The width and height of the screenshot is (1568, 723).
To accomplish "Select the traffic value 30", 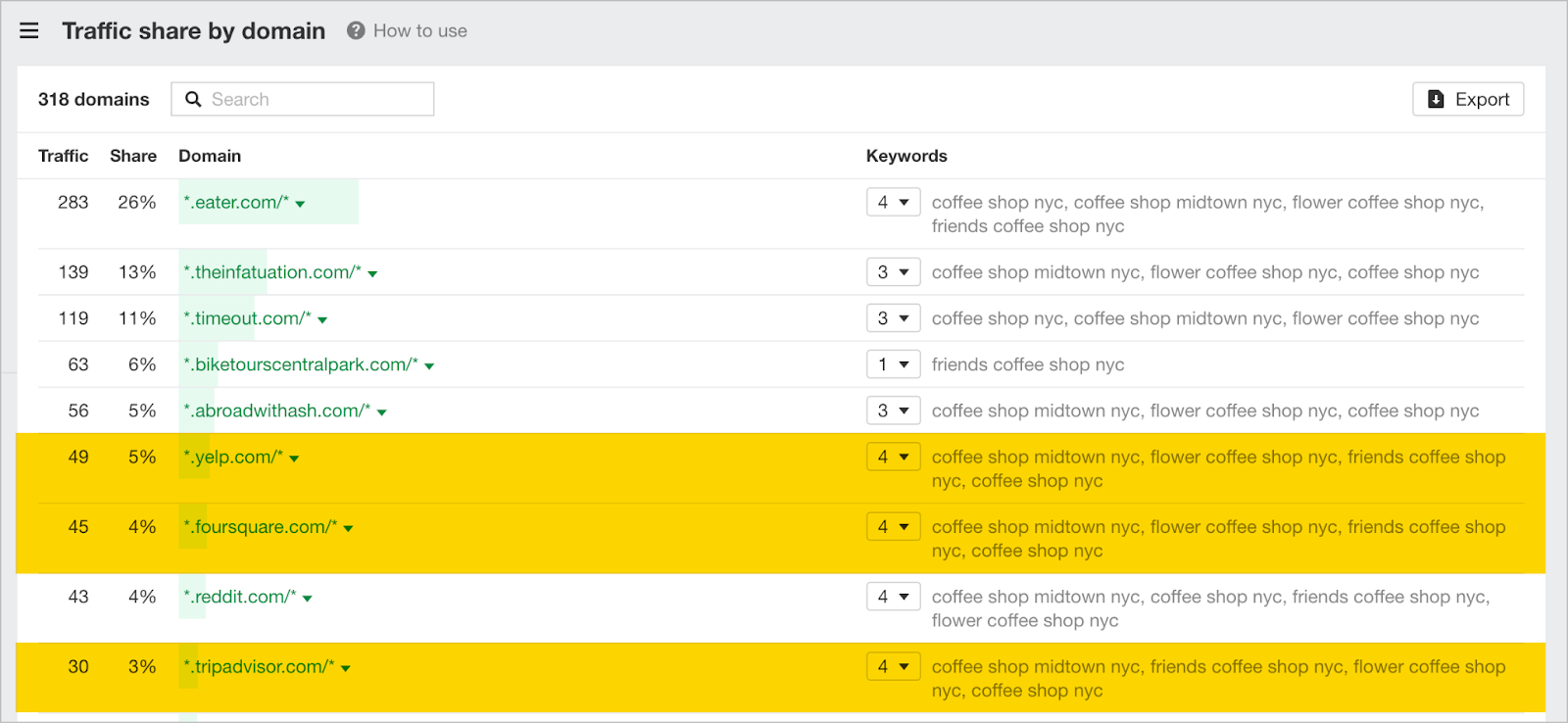I will (x=78, y=666).
